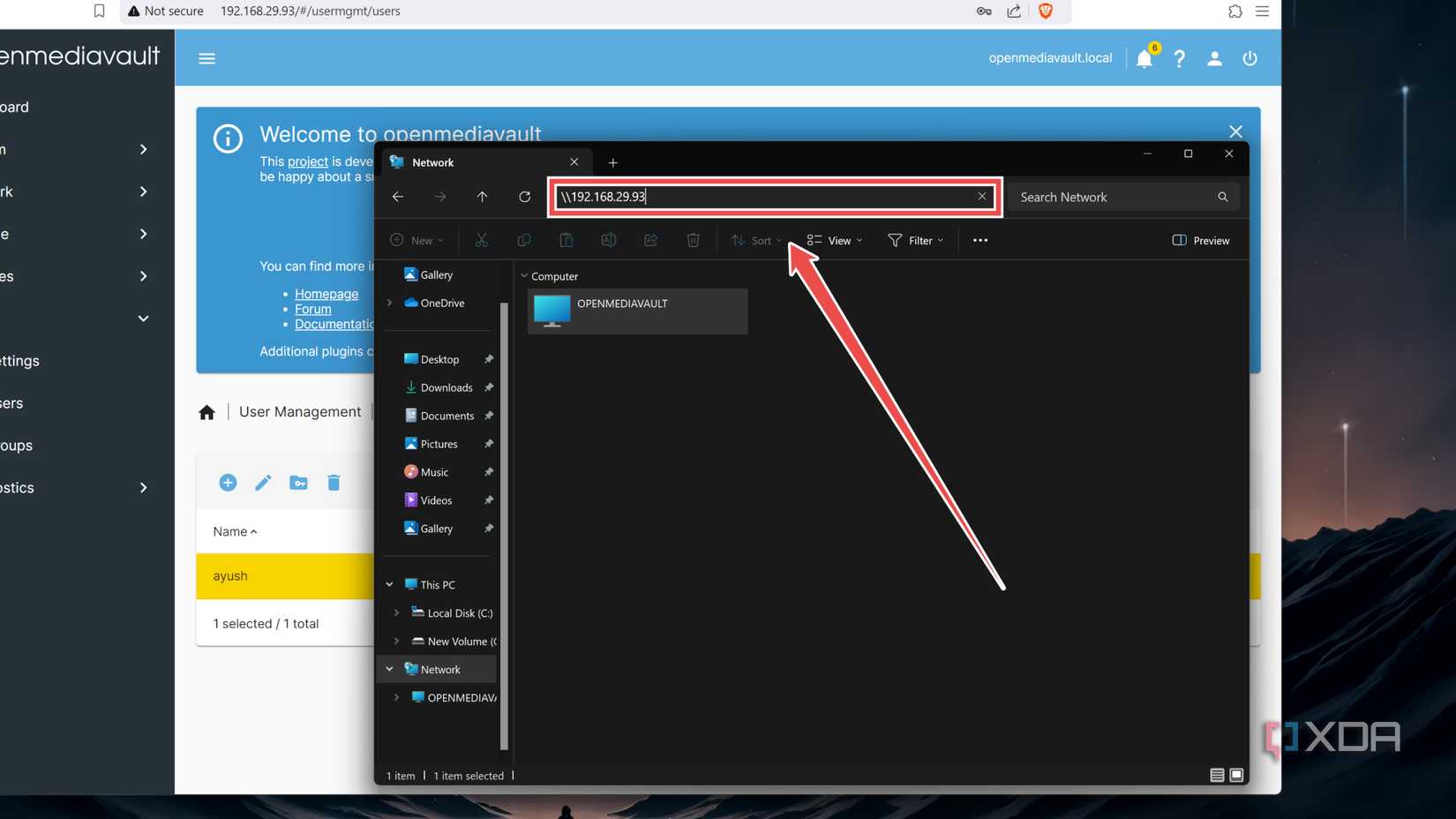Open the Explorer New dropdown
This screenshot has height=819, width=1456.
pyautogui.click(x=417, y=240)
